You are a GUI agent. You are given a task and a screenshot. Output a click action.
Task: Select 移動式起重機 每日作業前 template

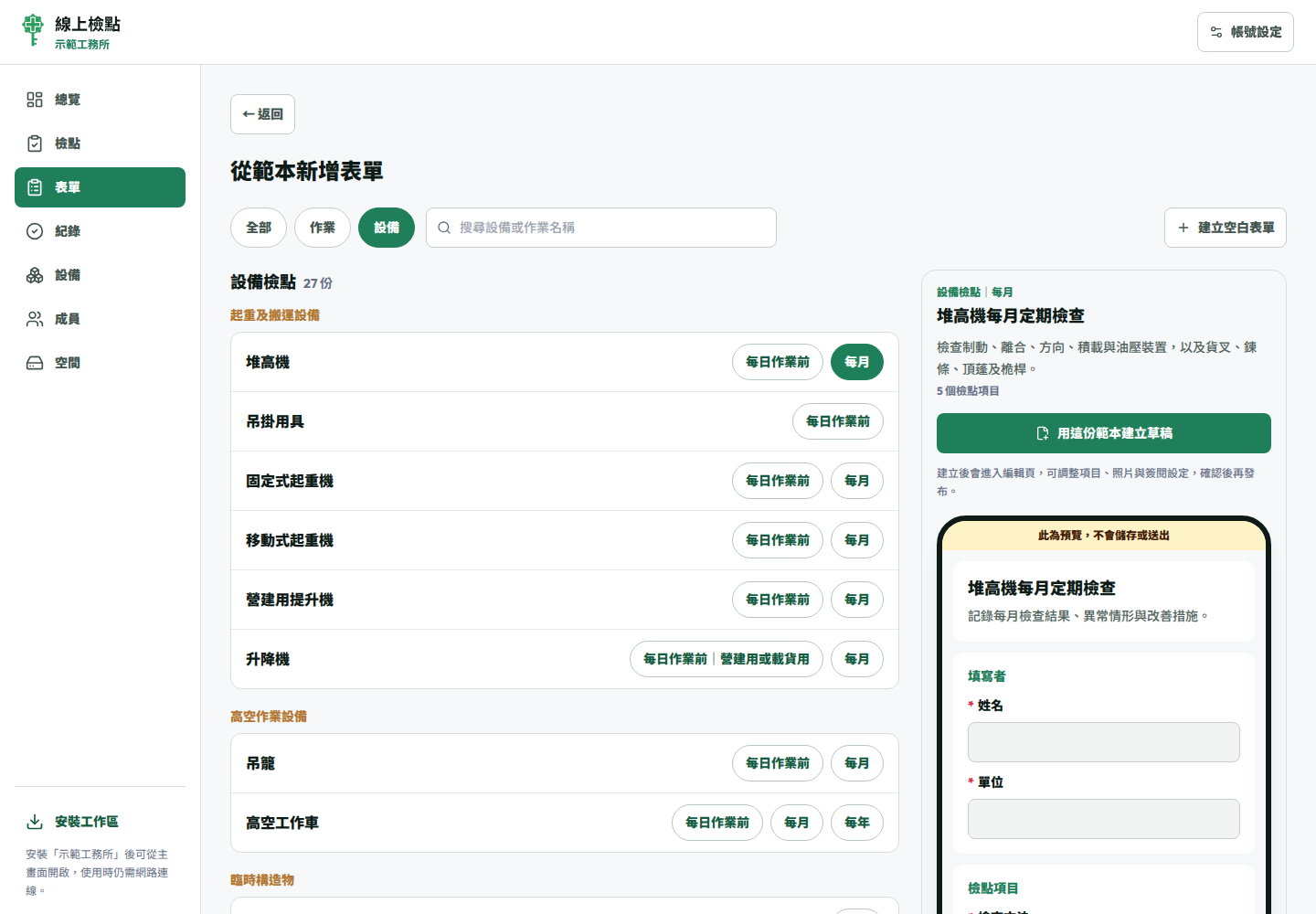coord(778,540)
